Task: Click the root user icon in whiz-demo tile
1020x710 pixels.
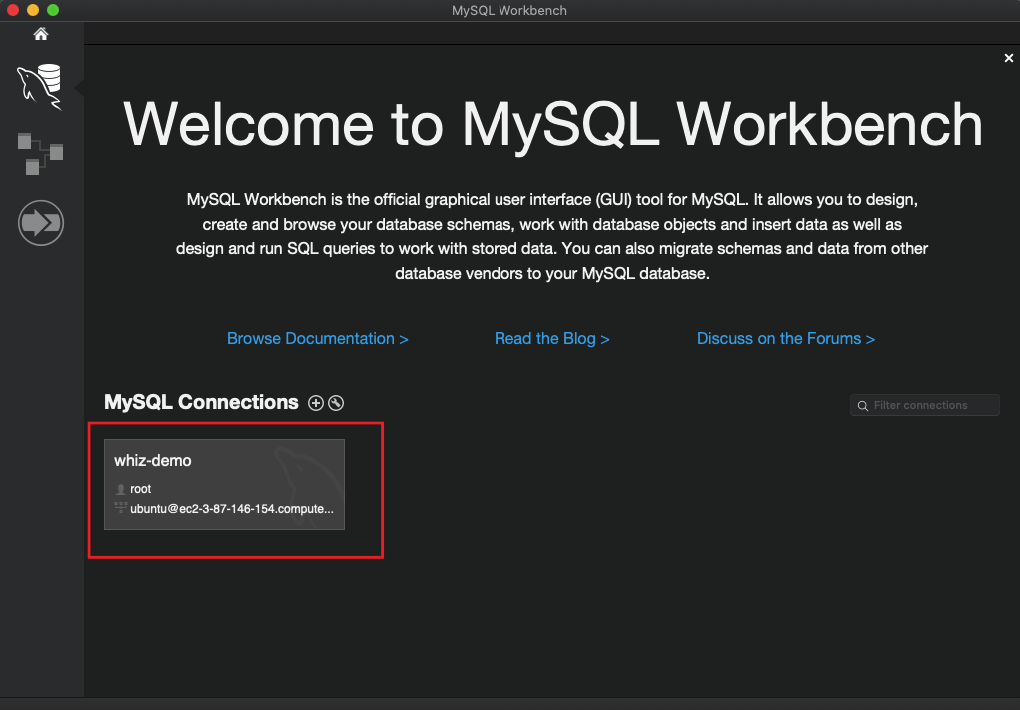Action: click(121, 489)
